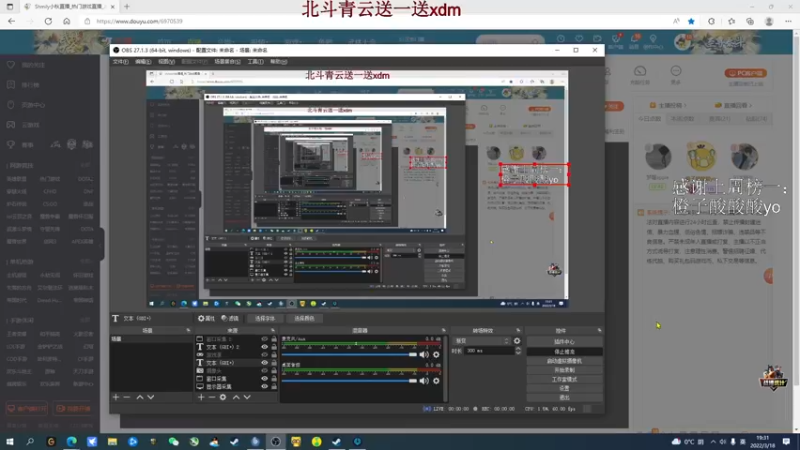
Task: Adjust 麦克风/Aux volume slider
Action: 349,355
